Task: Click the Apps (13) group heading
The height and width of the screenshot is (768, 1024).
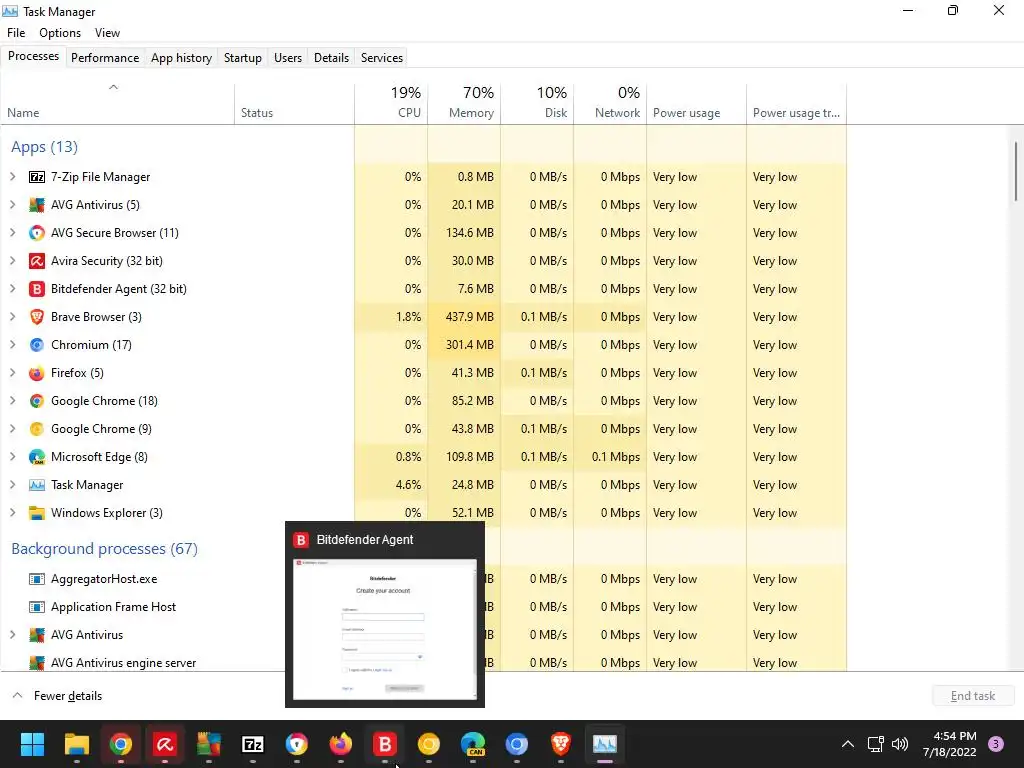Action: coord(44,147)
